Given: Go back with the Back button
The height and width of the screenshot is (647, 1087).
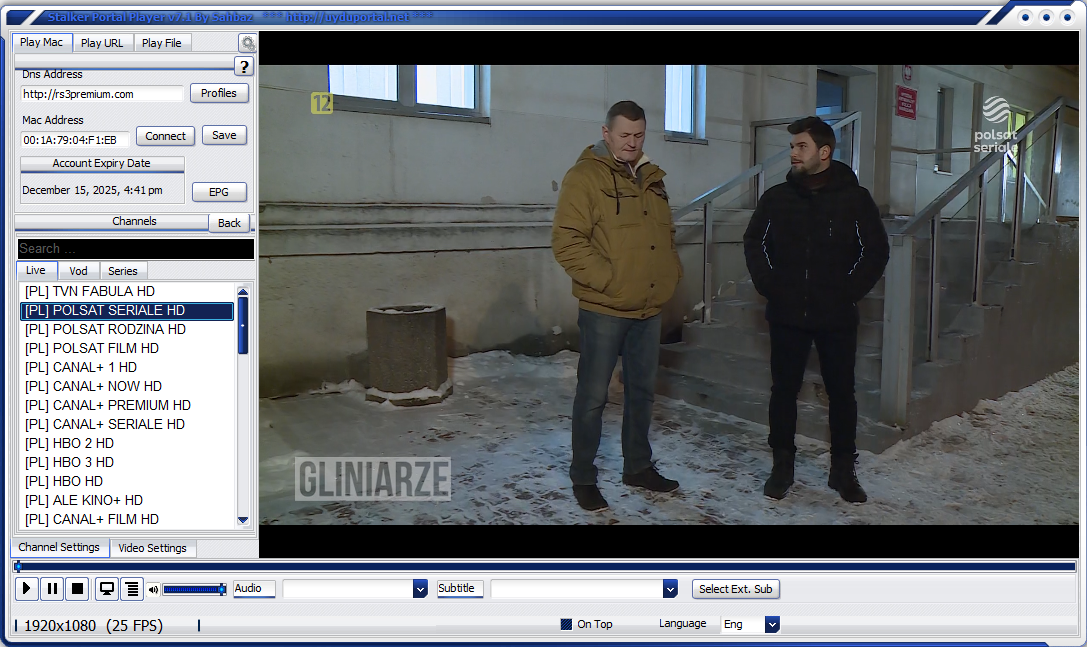Looking at the screenshot, I should pyautogui.click(x=229, y=223).
